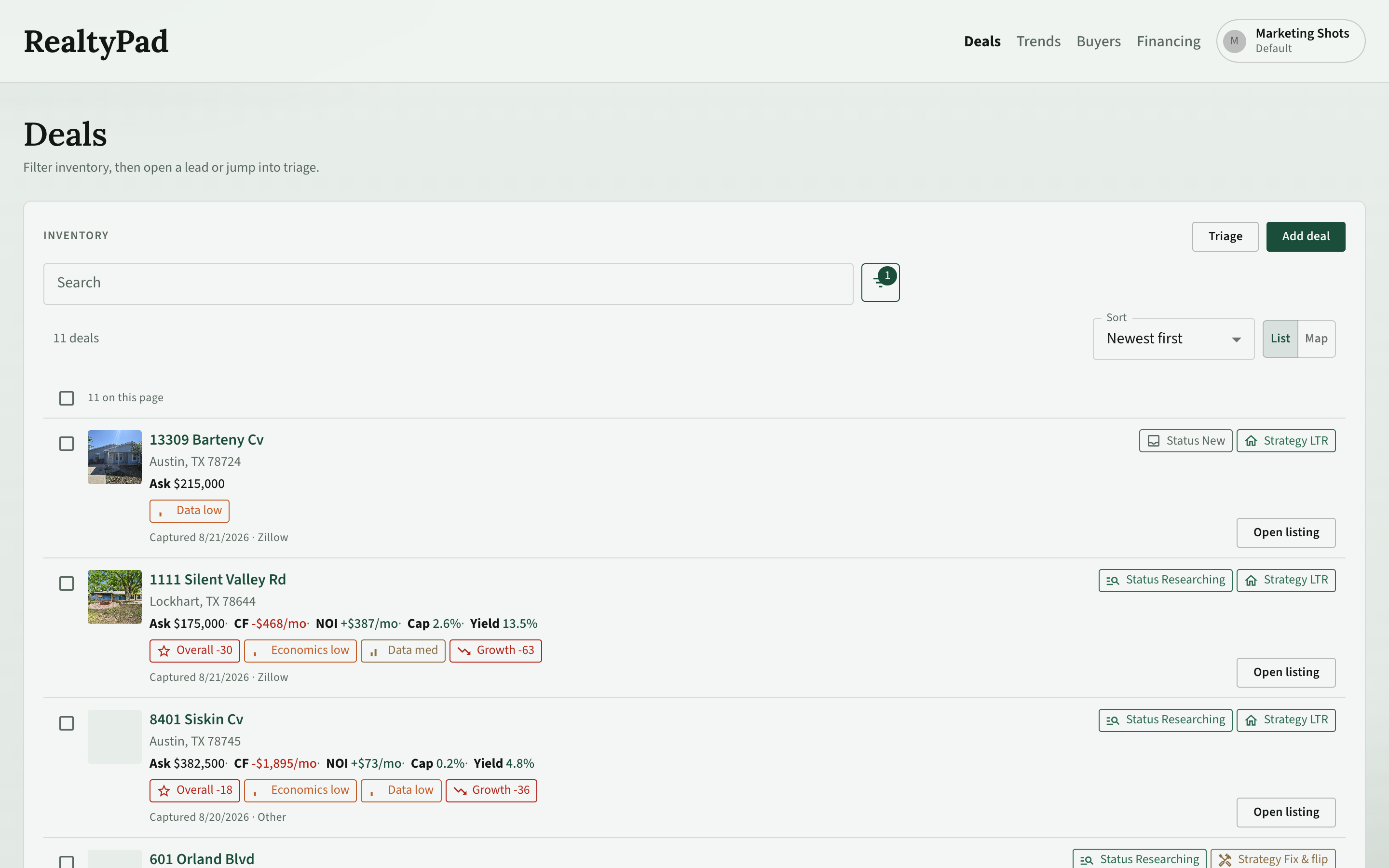Click the Growth -36 trend badge

(x=491, y=790)
